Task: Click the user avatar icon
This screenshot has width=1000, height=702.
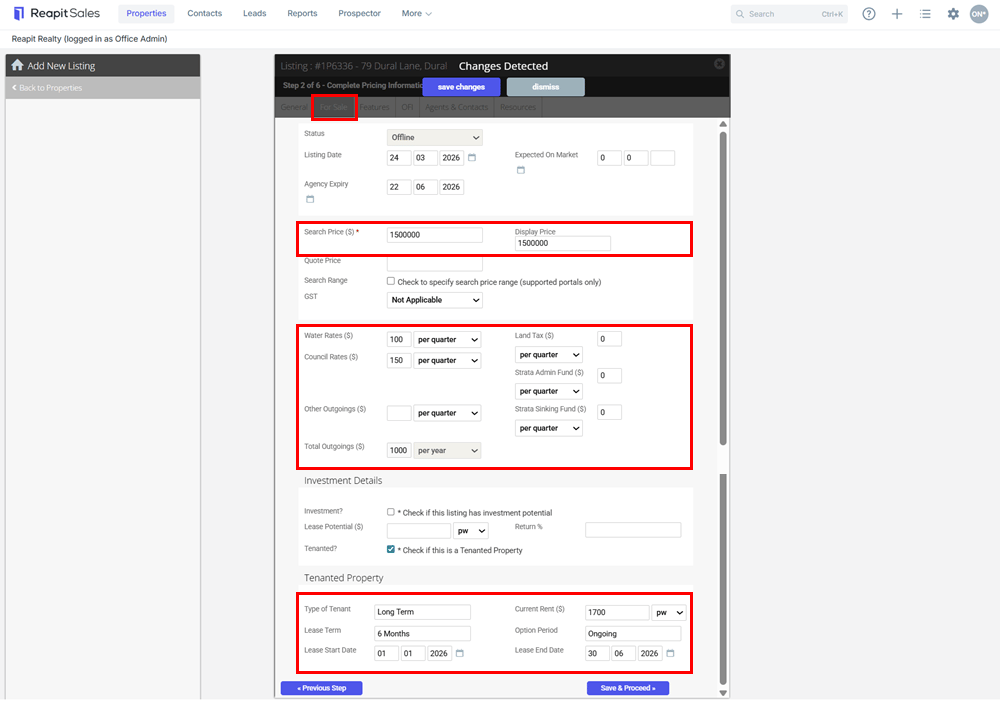Action: pyautogui.click(x=979, y=13)
